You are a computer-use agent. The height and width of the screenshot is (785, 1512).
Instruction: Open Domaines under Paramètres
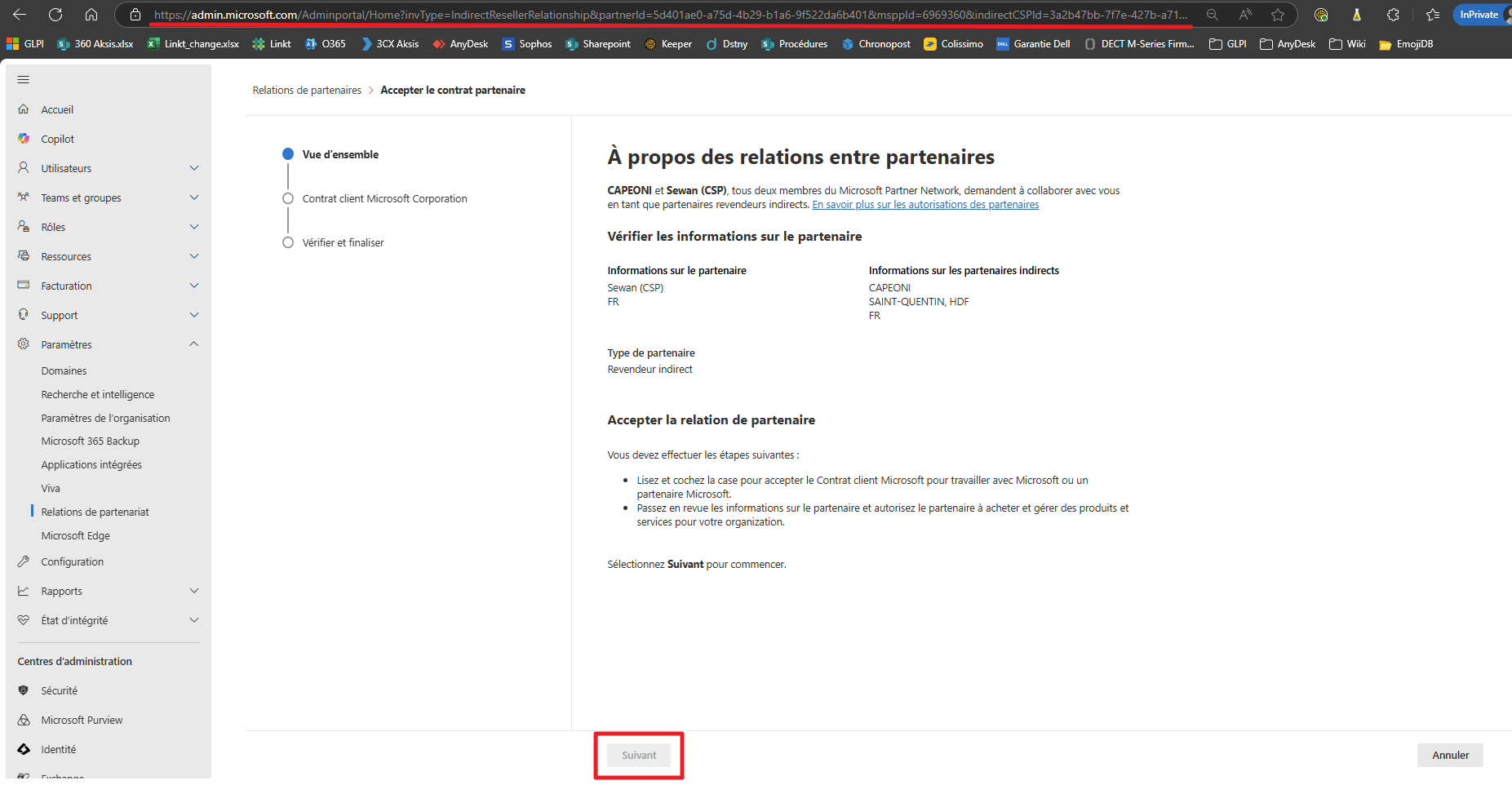click(x=64, y=370)
